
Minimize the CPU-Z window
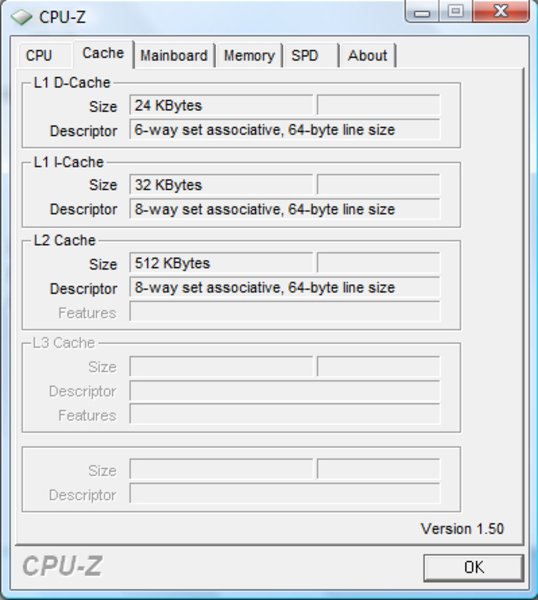[x=422, y=12]
